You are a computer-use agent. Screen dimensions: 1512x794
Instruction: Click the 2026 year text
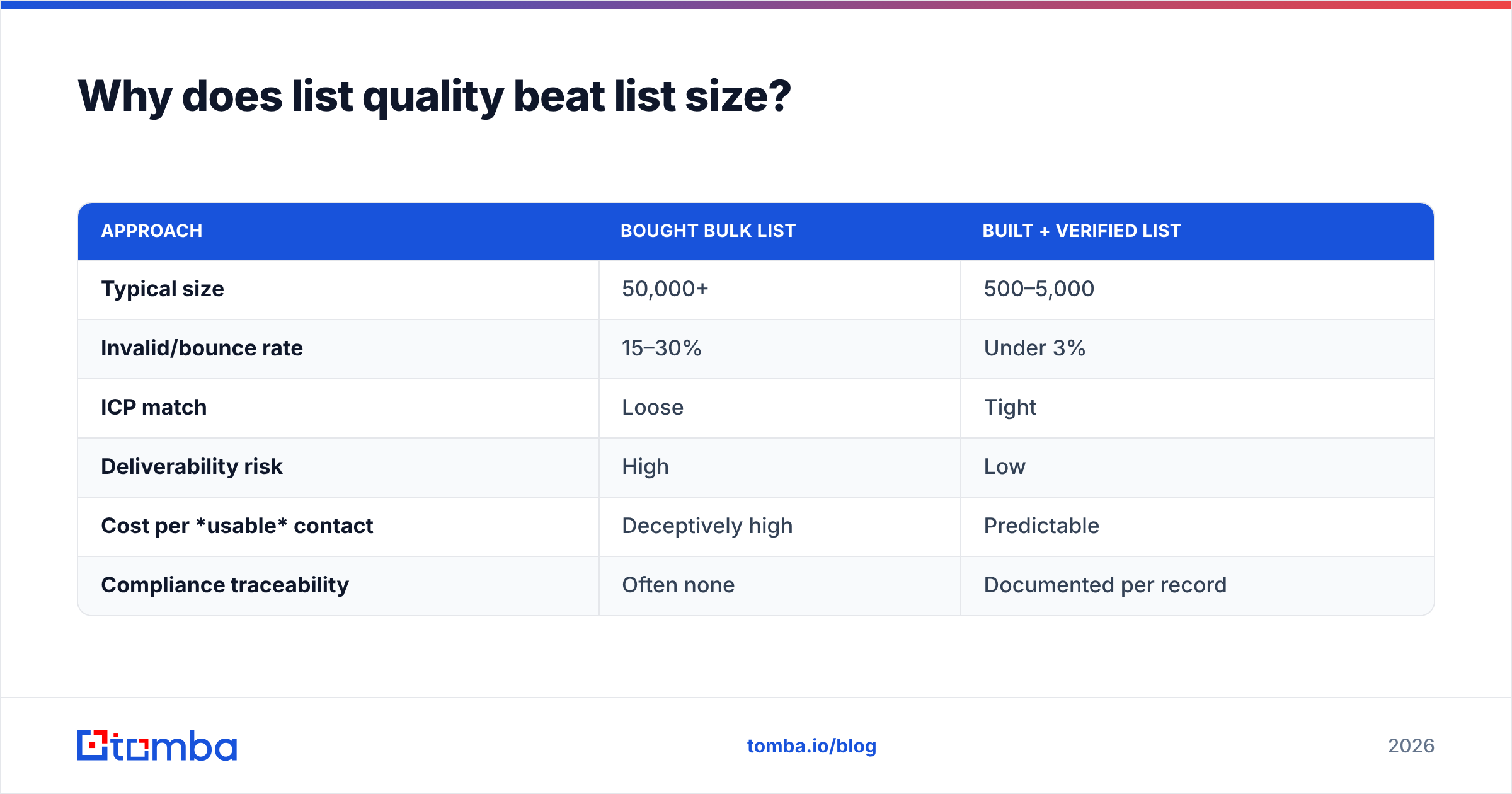[x=1411, y=746]
